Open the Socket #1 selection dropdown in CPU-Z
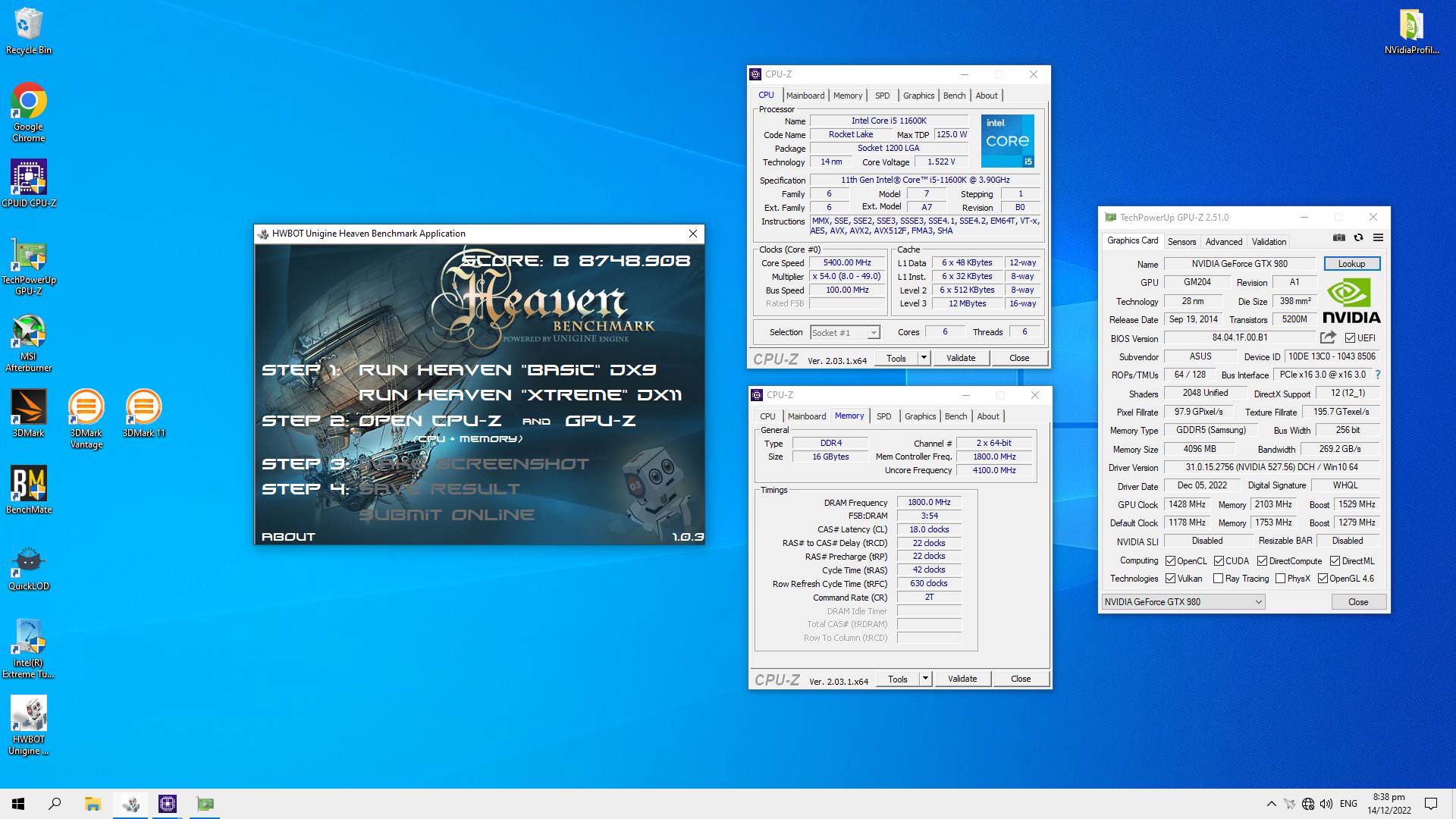This screenshot has height=819, width=1456. (844, 333)
